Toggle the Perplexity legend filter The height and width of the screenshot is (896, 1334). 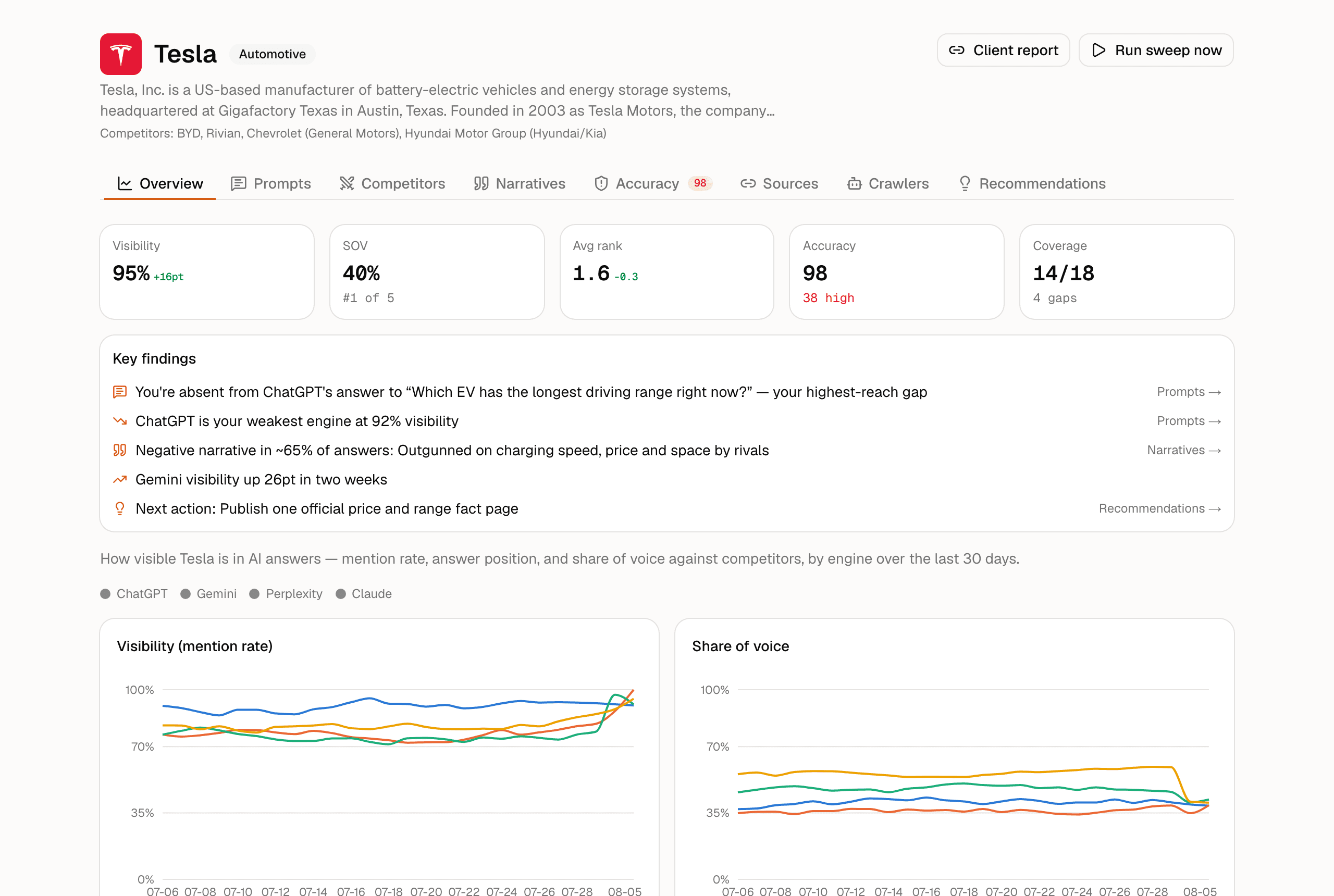coord(286,594)
